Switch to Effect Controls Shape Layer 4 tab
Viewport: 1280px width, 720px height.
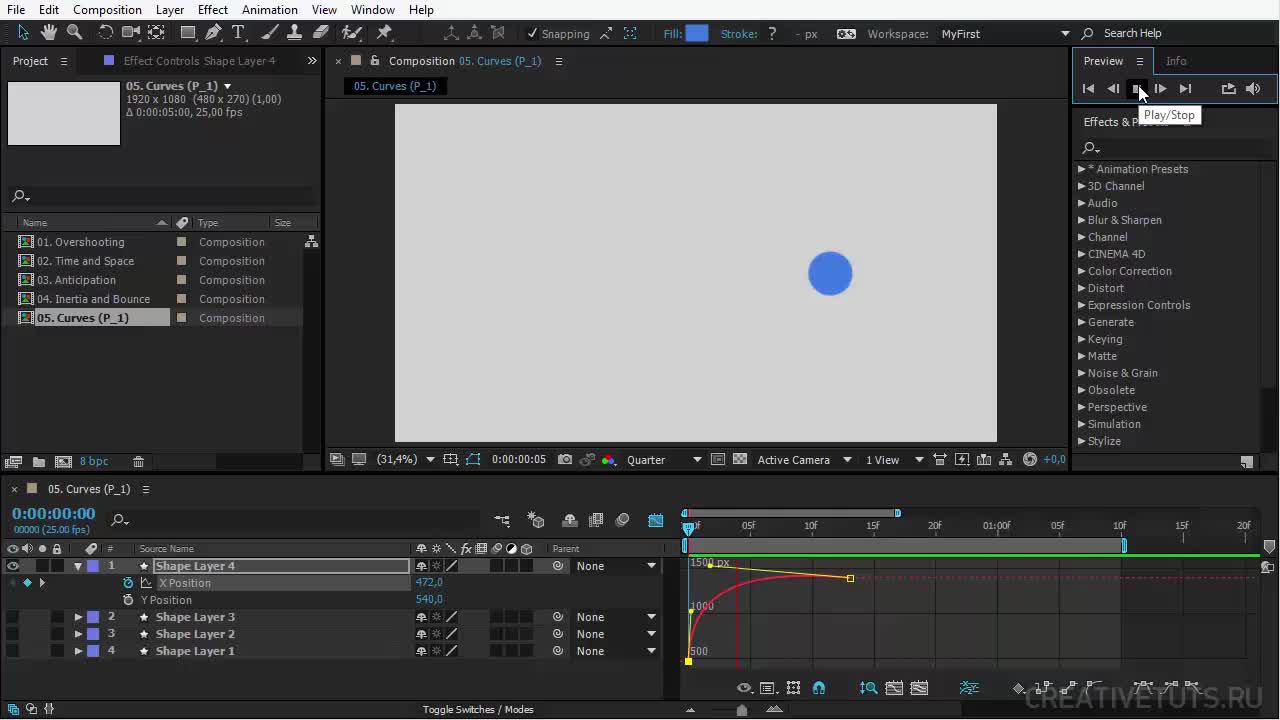[x=199, y=61]
